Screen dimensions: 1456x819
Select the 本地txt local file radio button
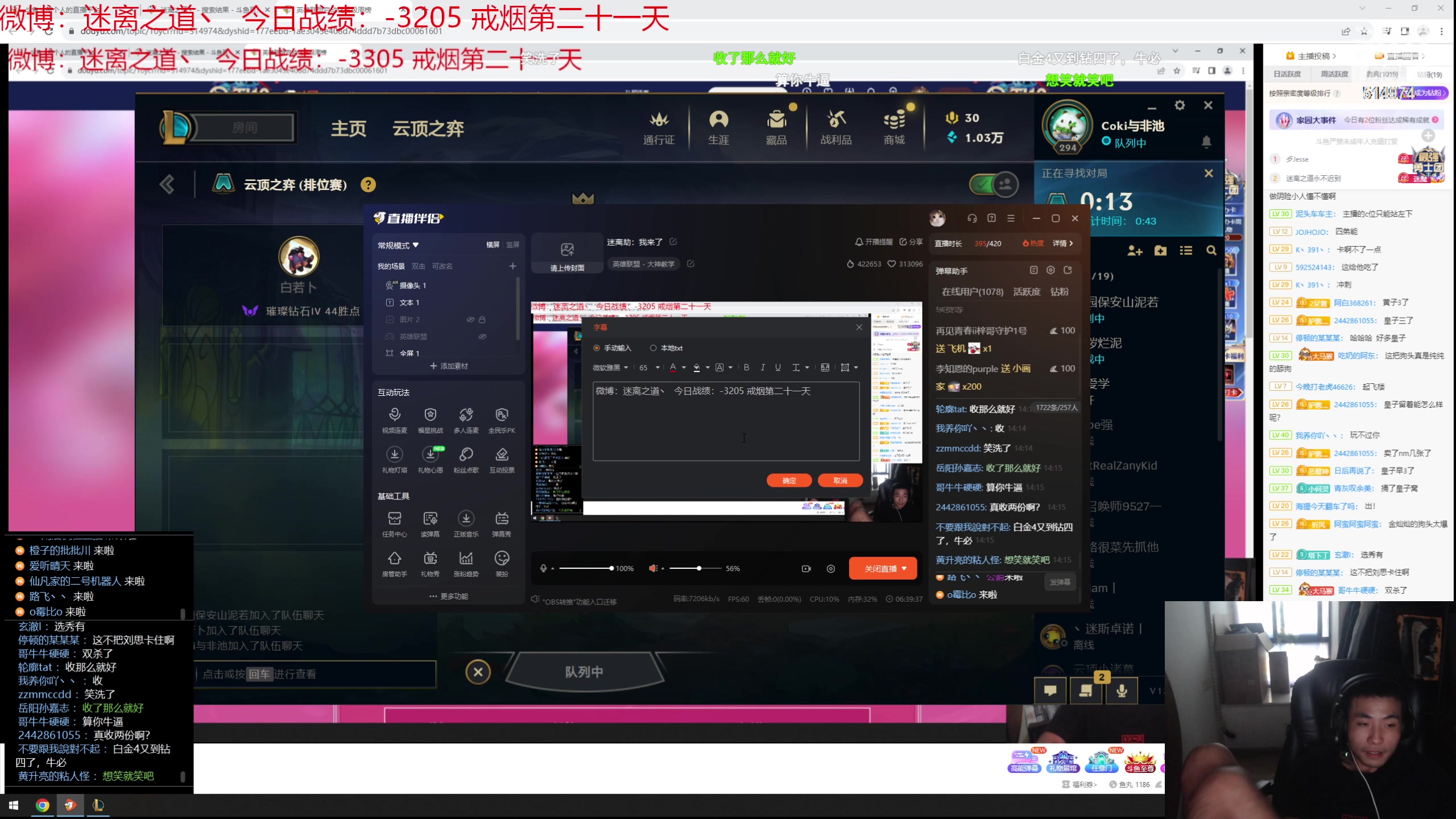click(653, 348)
